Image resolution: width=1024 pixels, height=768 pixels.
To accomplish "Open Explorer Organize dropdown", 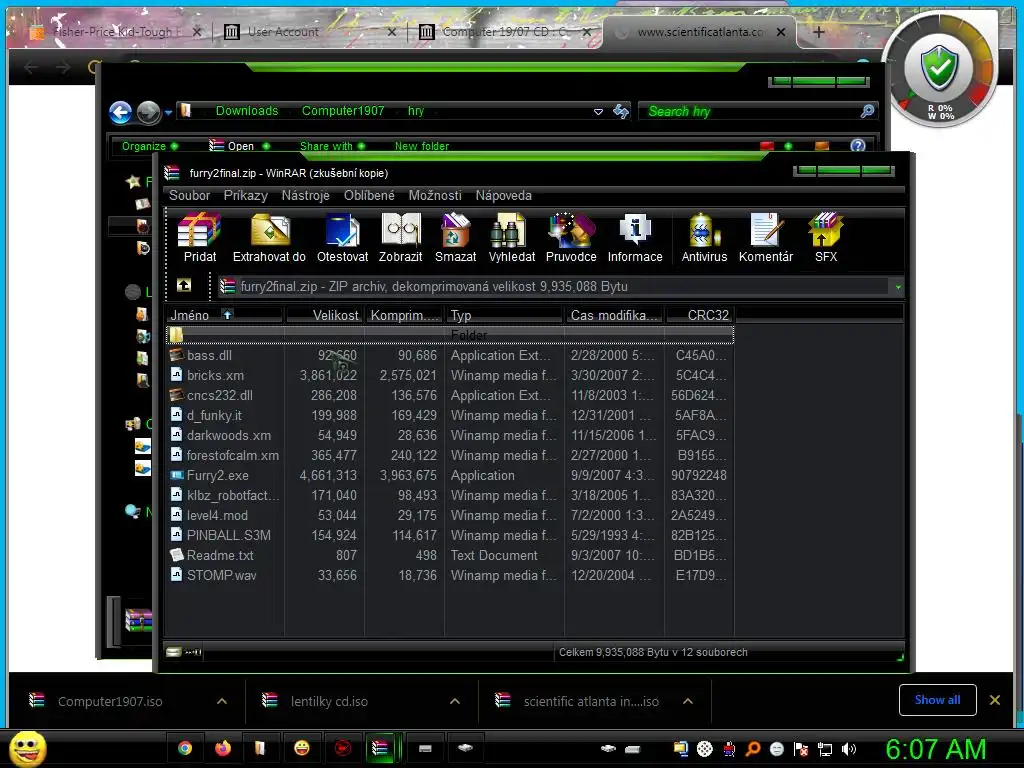I will click(150, 146).
